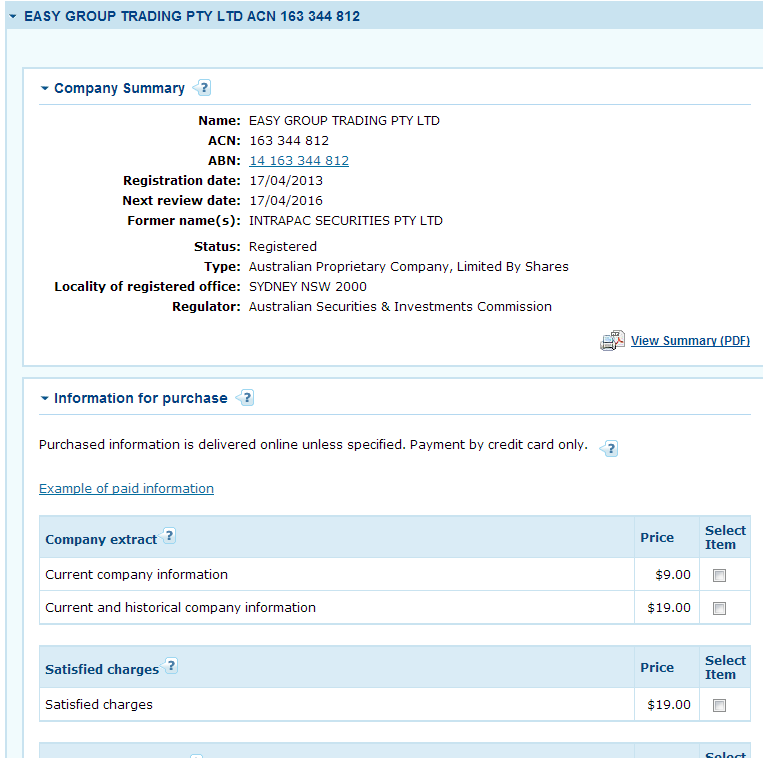Viewport: 763px width, 758px height.
Task: Click Select Item column header in Satisfied charges table
Action: pos(725,668)
